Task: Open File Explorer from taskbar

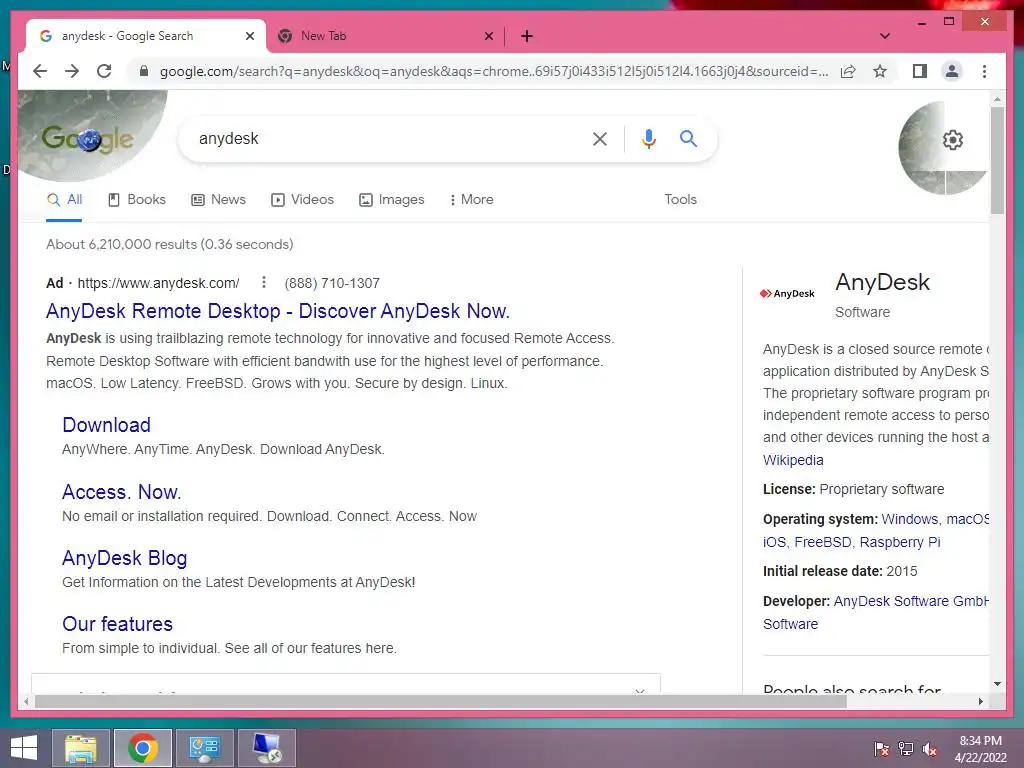Action: (81, 748)
